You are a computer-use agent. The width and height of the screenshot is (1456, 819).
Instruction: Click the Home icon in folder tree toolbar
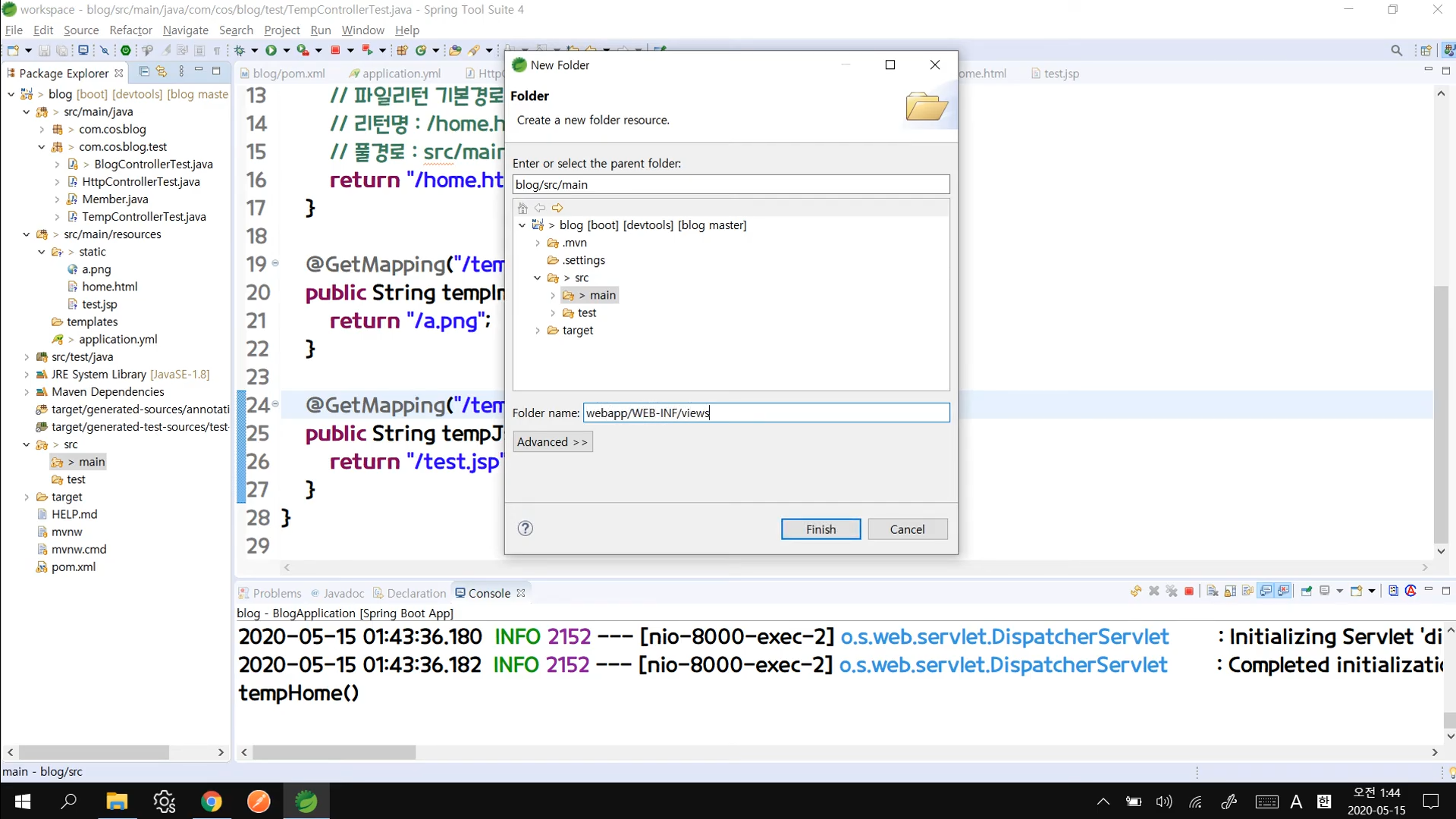click(x=522, y=208)
